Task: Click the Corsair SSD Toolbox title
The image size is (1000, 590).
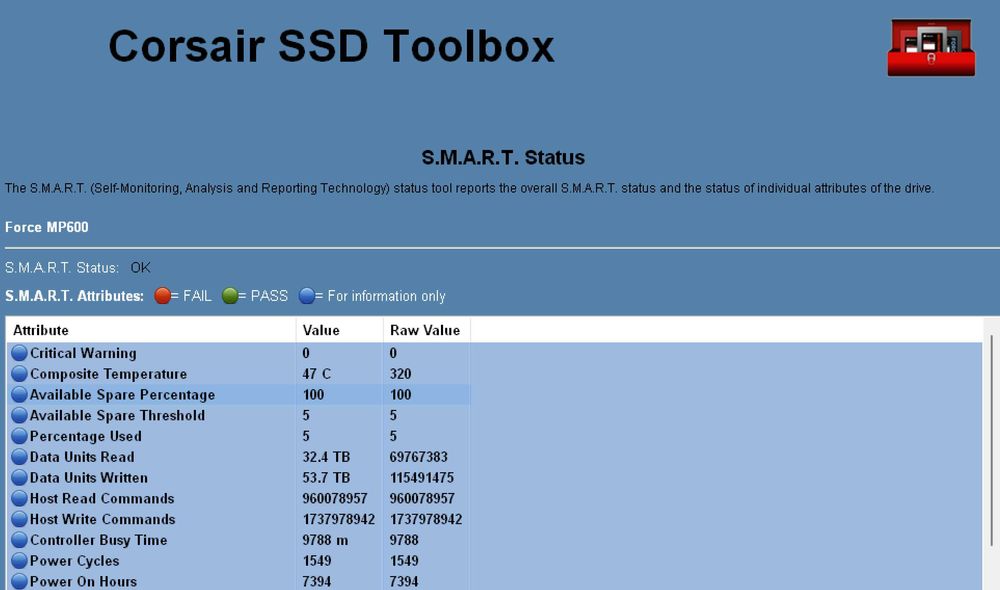Action: [331, 46]
